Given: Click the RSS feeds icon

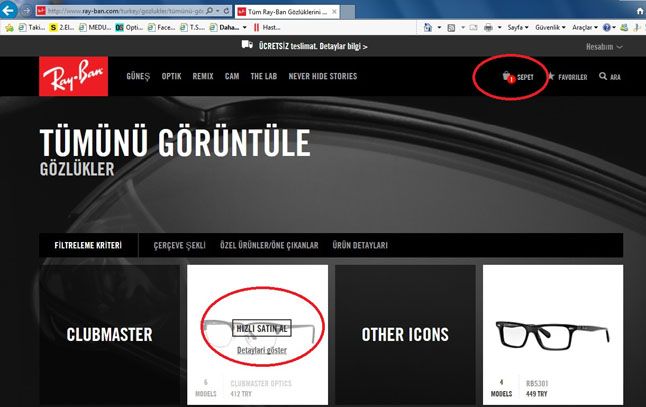Looking at the screenshot, I should point(451,28).
